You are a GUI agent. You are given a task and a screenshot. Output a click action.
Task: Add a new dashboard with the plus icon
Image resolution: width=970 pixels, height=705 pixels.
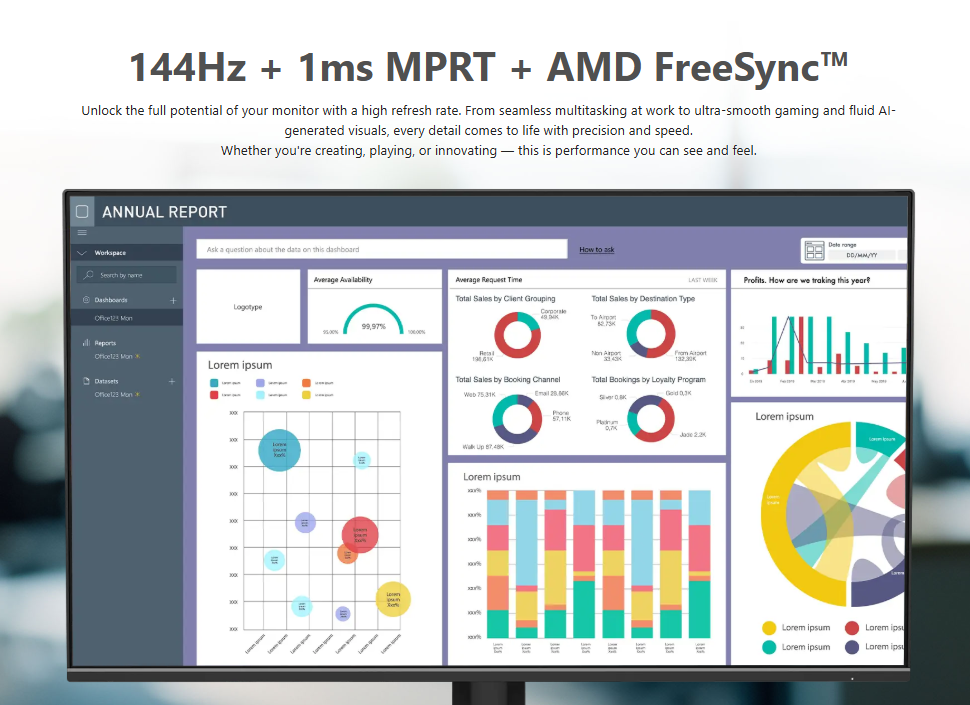173,300
